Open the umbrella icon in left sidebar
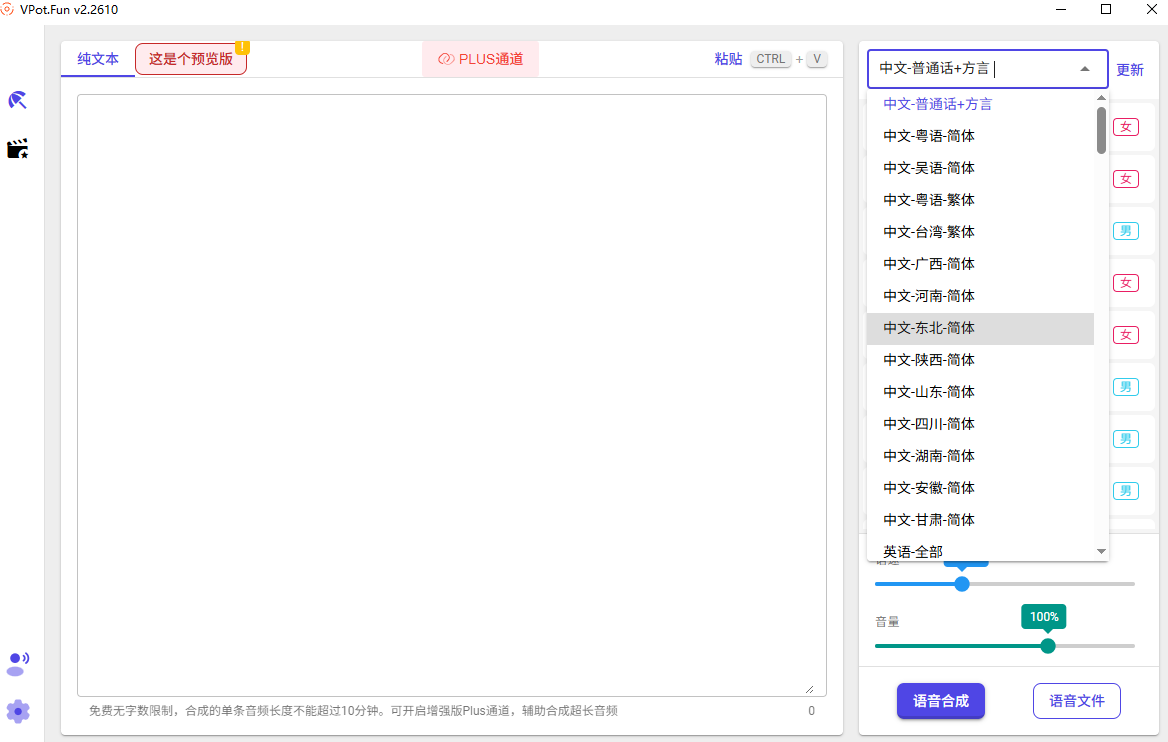The height and width of the screenshot is (742, 1168). pos(17,100)
